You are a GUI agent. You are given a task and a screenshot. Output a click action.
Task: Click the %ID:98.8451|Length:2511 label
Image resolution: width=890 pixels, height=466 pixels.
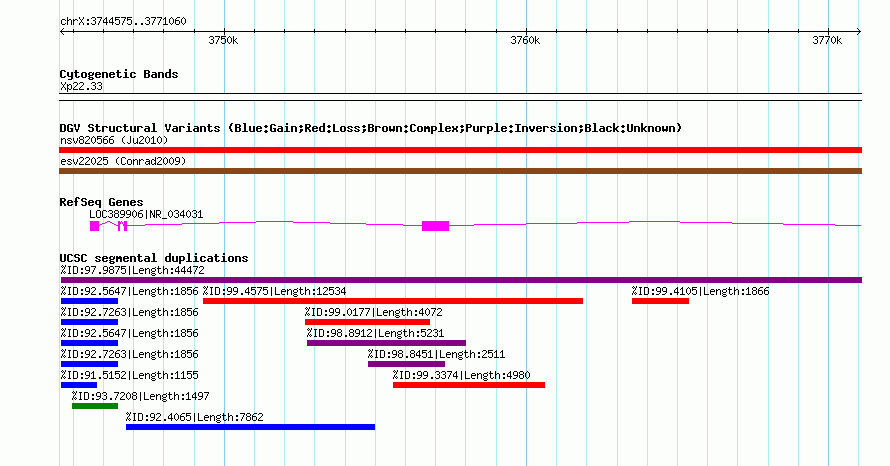(436, 355)
